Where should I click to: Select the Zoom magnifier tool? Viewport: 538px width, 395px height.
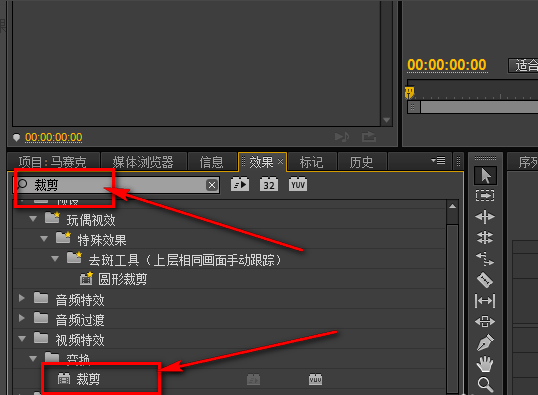pos(485,384)
